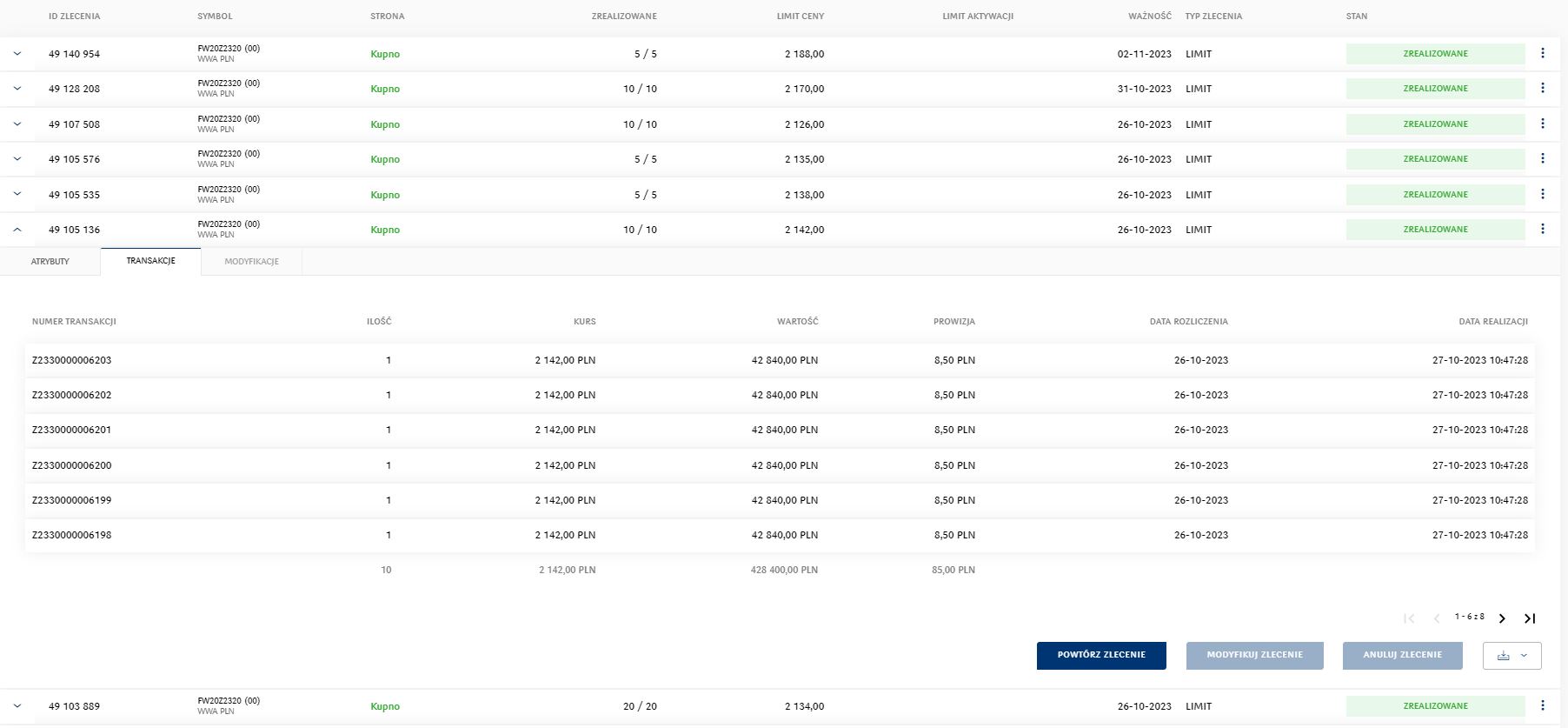
Task: Open three-dot menu for order 49 105 576
Action: coord(1542,159)
